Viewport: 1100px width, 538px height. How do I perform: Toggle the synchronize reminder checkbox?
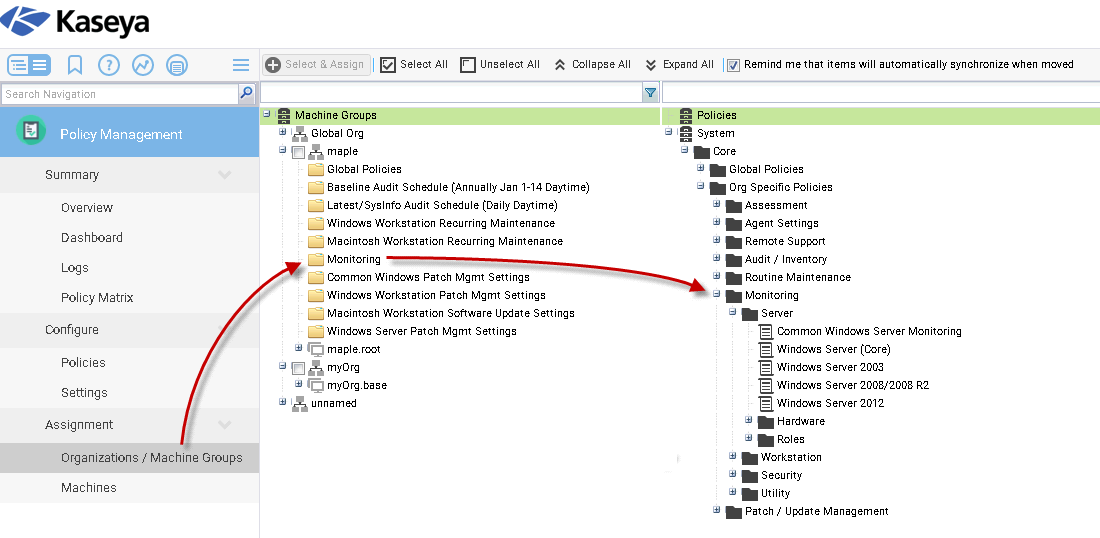pos(733,65)
